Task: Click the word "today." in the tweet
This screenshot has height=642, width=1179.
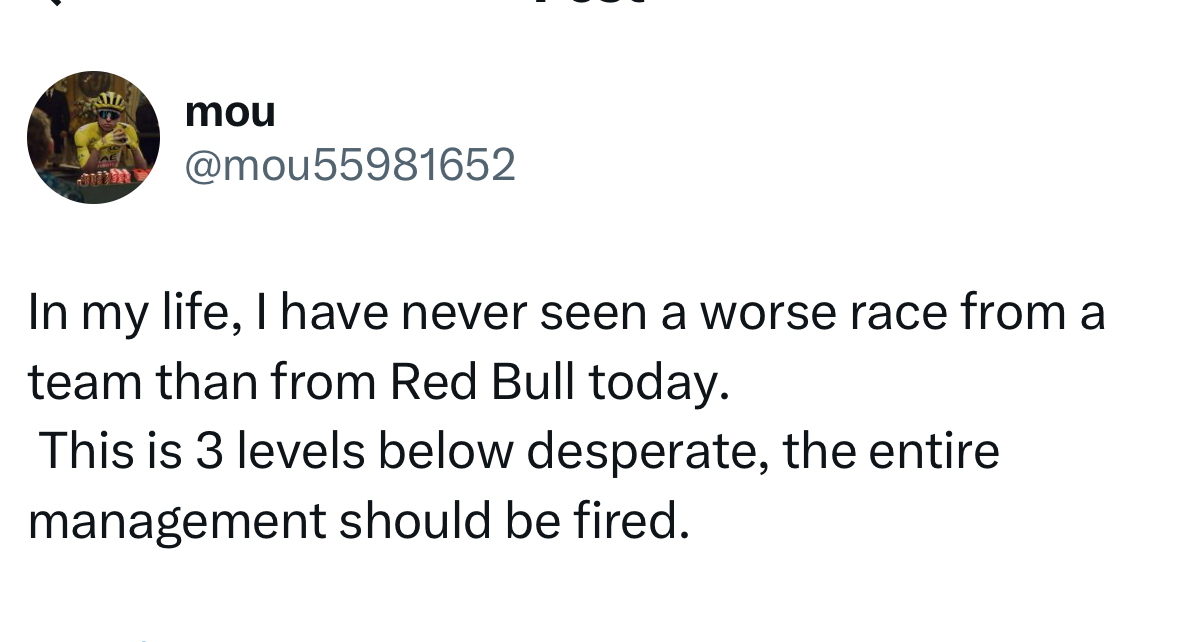Action: click(659, 383)
